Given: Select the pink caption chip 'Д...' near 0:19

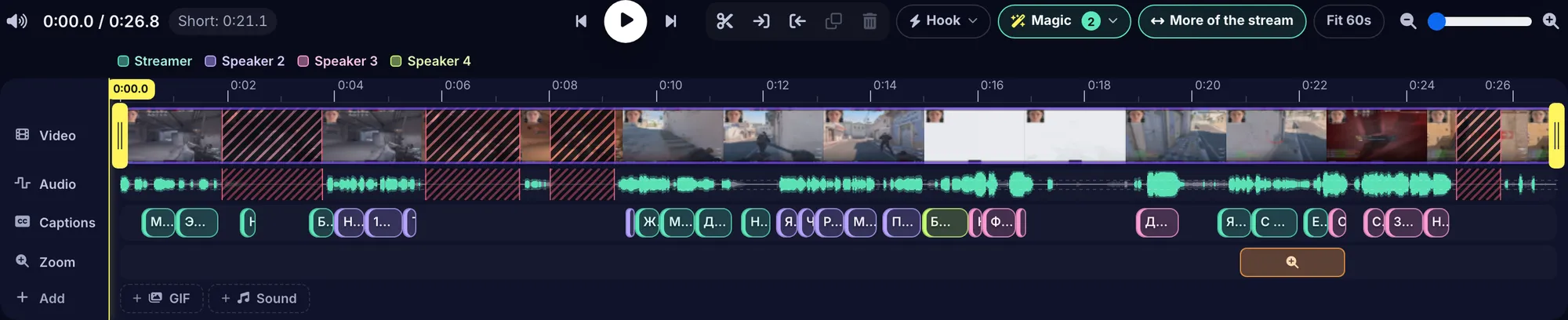Looking at the screenshot, I should [1157, 223].
